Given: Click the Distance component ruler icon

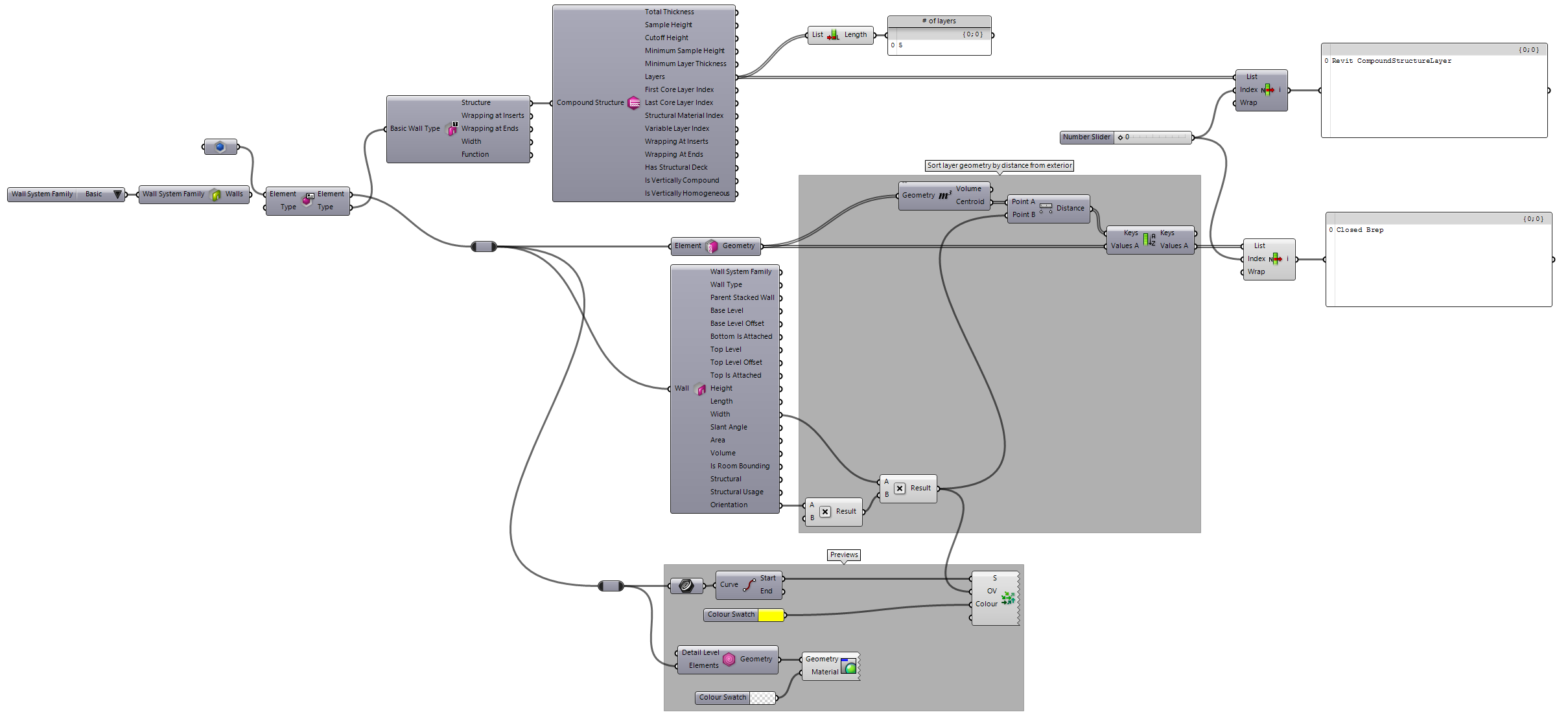Looking at the screenshot, I should tap(1046, 208).
